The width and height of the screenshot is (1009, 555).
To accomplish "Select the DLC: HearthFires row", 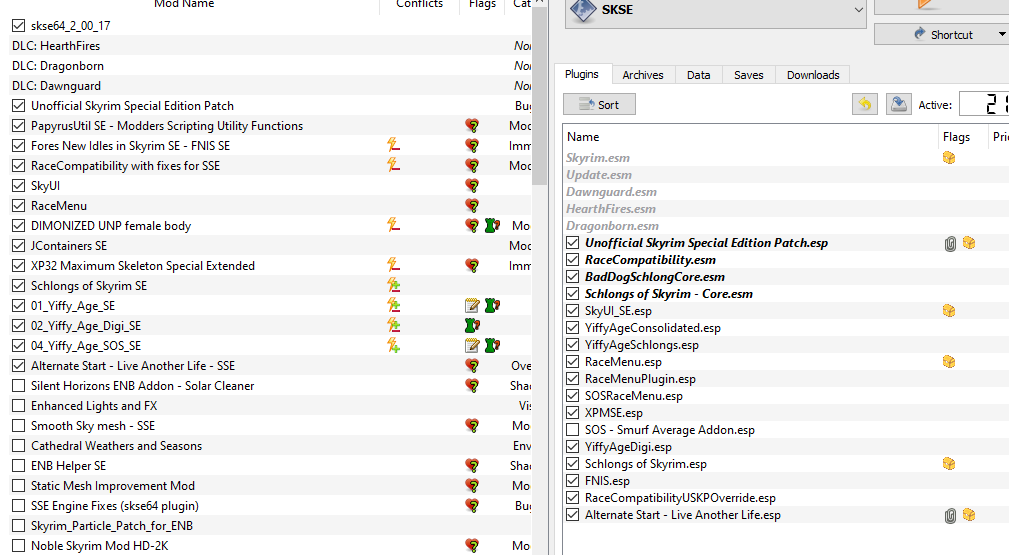I will 270,46.
